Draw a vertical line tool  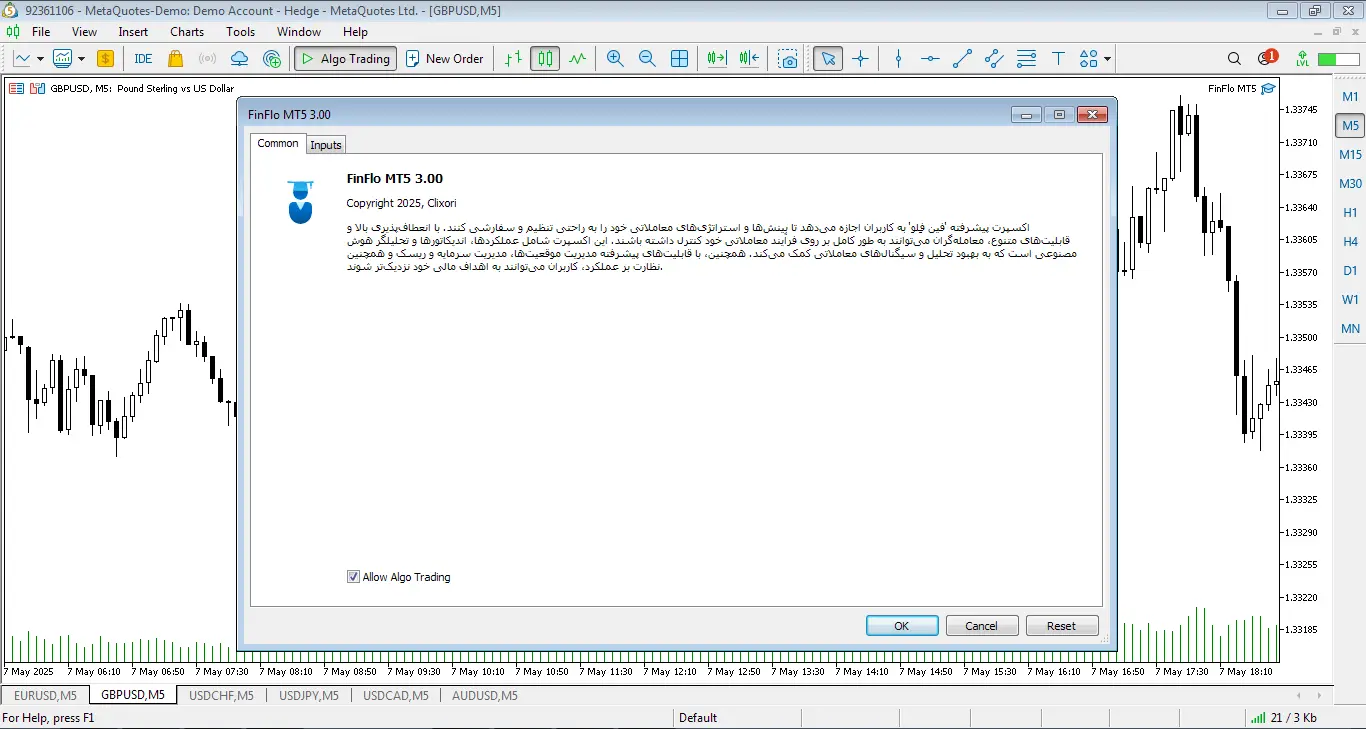point(898,59)
